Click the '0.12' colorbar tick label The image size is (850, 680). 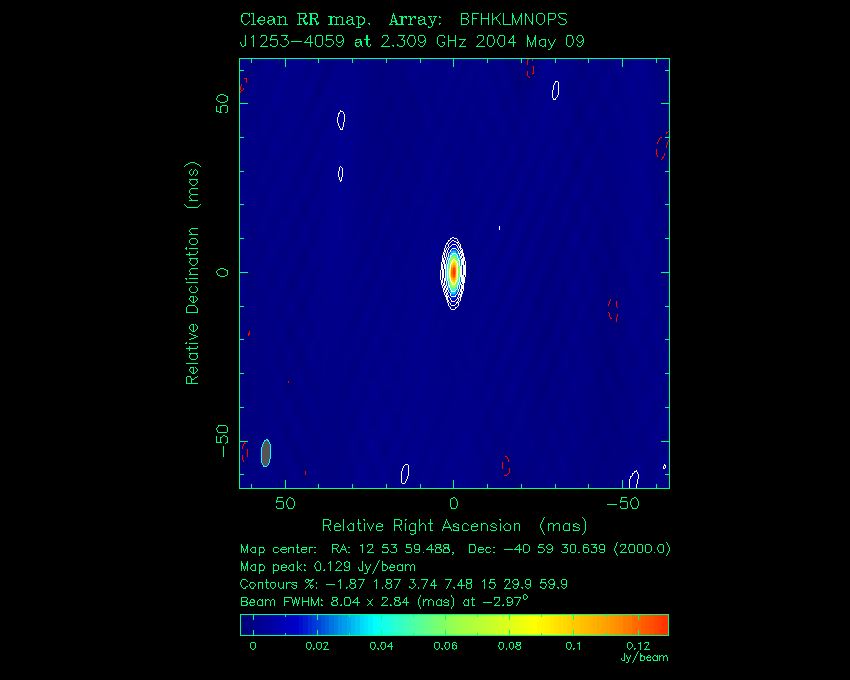(x=638, y=646)
